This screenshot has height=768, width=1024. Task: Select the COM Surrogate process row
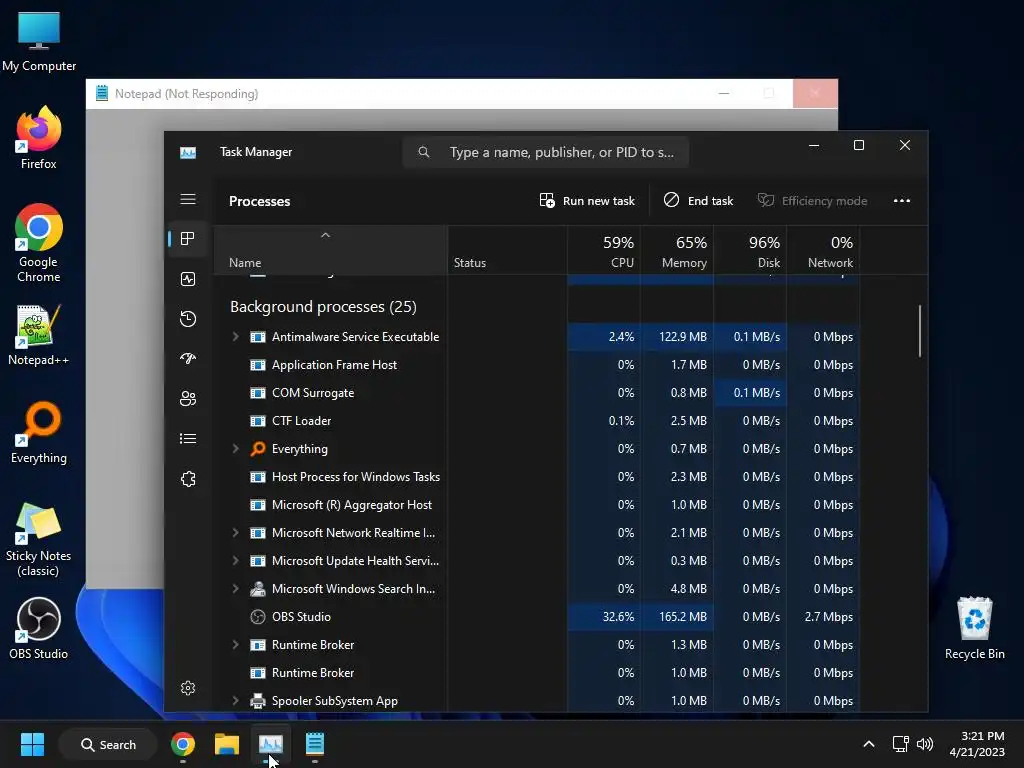tap(536, 392)
